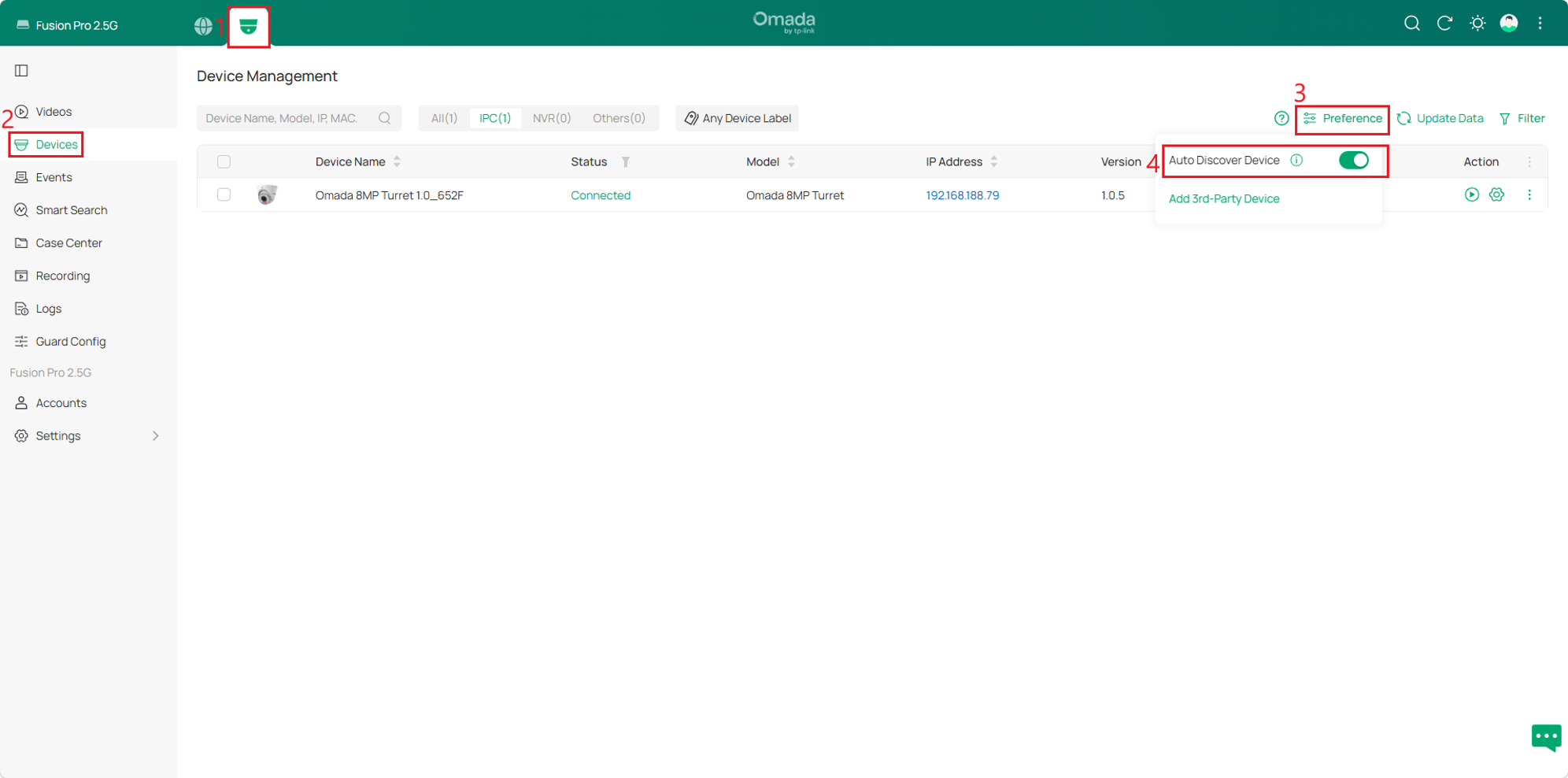Click the refresh icon in top bar
1568x778 pixels.
point(1444,24)
